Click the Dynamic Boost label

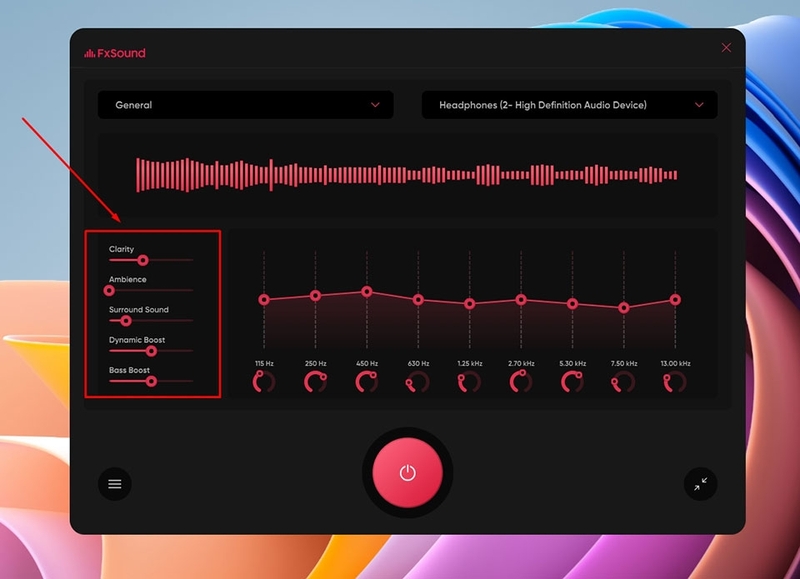pos(137,340)
